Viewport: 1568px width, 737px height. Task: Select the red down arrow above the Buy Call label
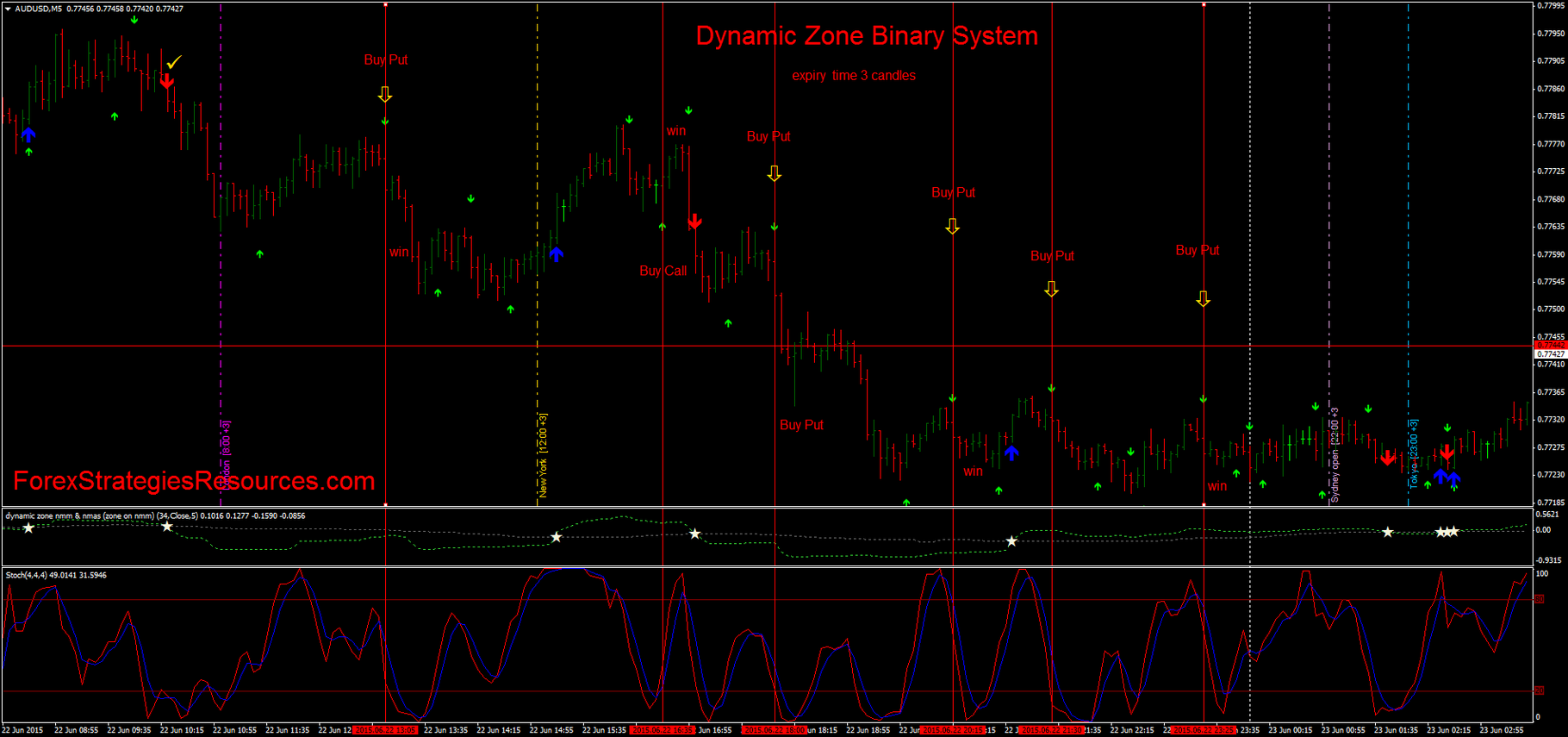[694, 222]
